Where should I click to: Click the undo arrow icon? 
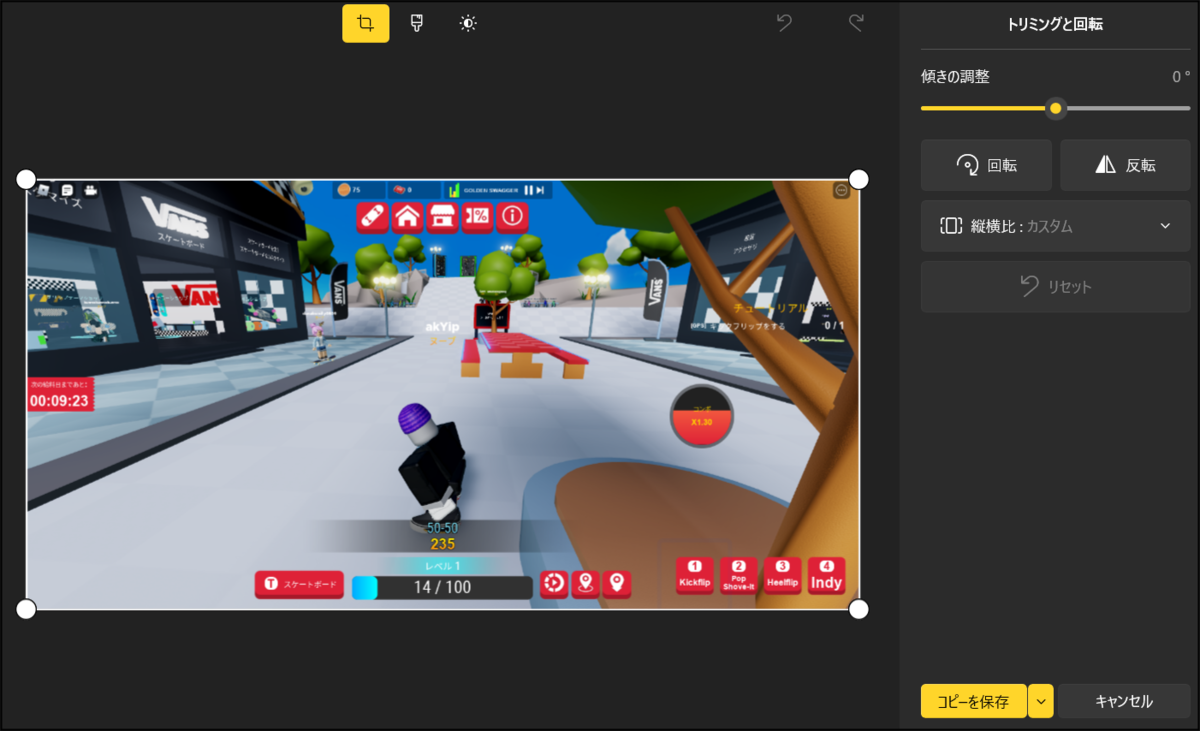tap(784, 23)
